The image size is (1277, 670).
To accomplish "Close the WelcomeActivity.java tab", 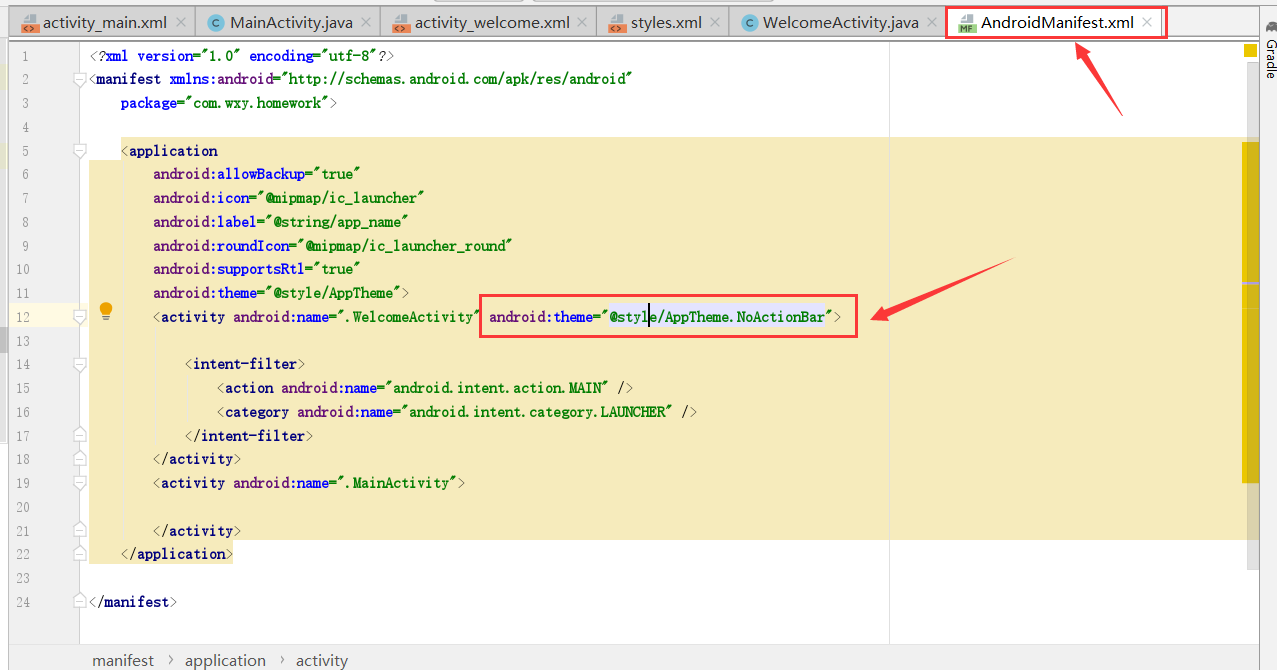I will tap(931, 22).
